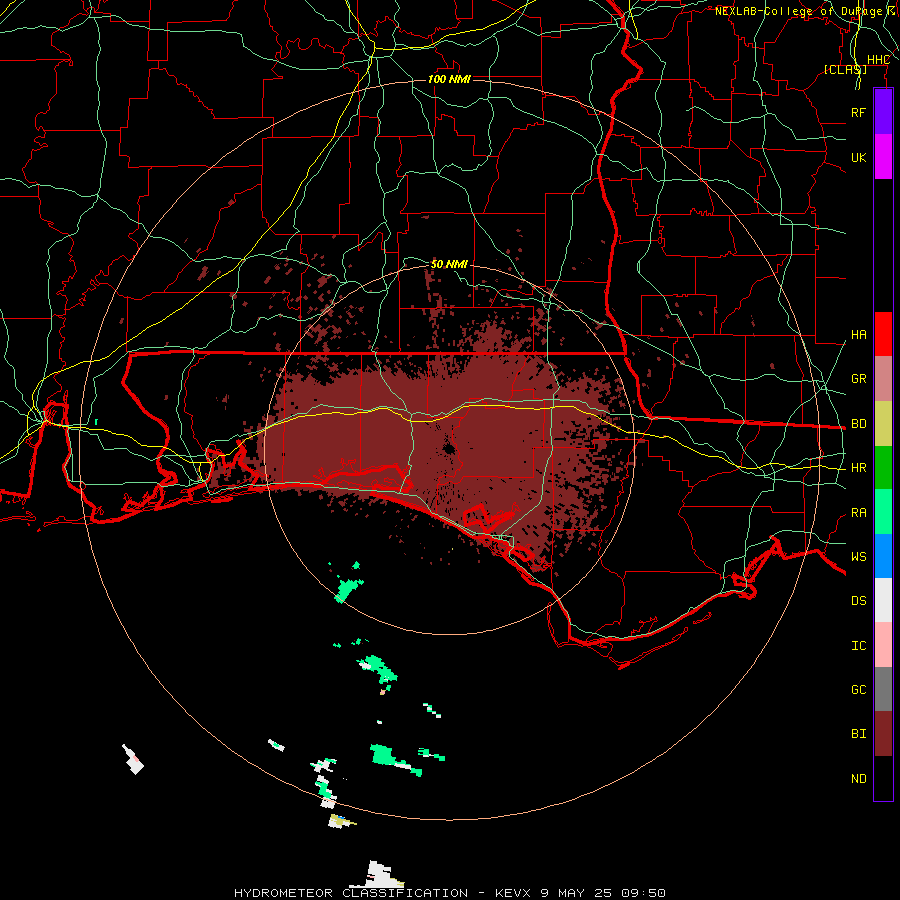Screen dimensions: 900x900
Task: Click the GC legend label
Action: pyautogui.click(x=858, y=689)
